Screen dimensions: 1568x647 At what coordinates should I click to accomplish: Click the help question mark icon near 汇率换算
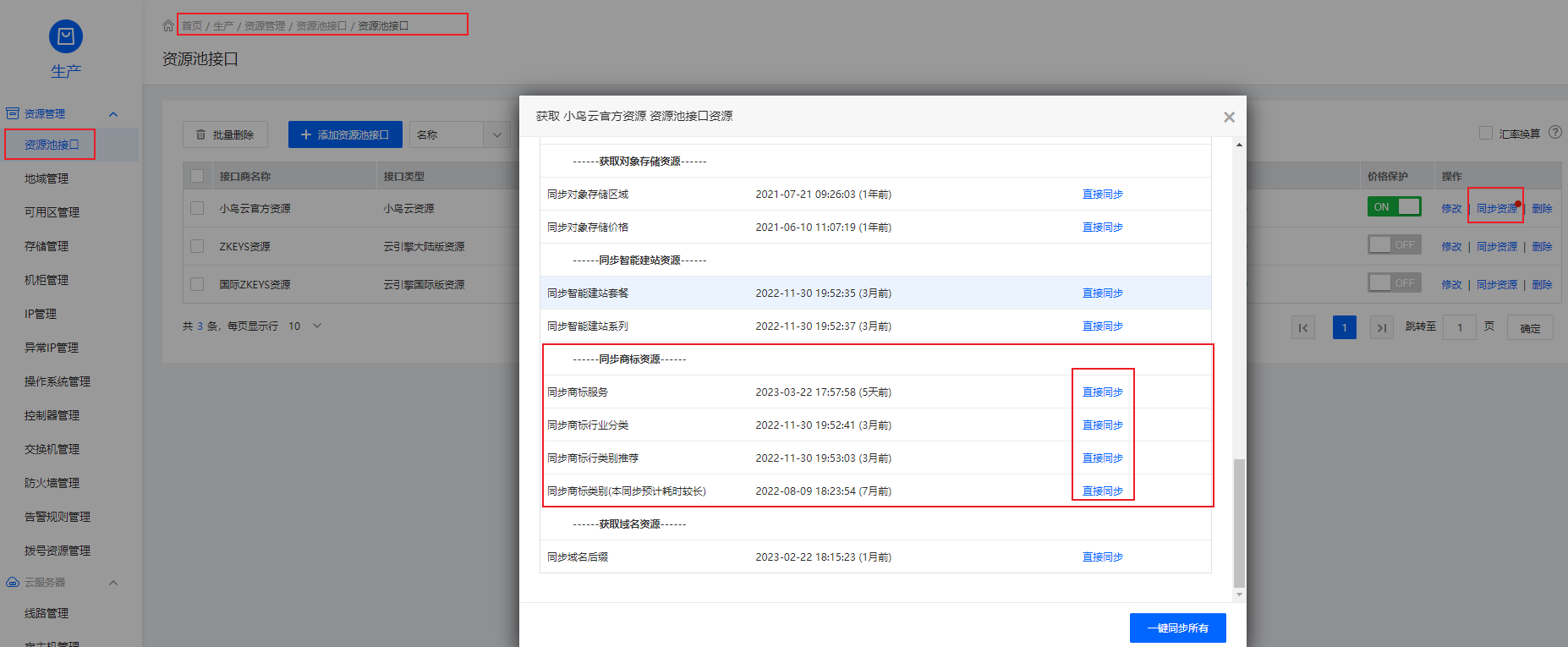pos(1554,133)
